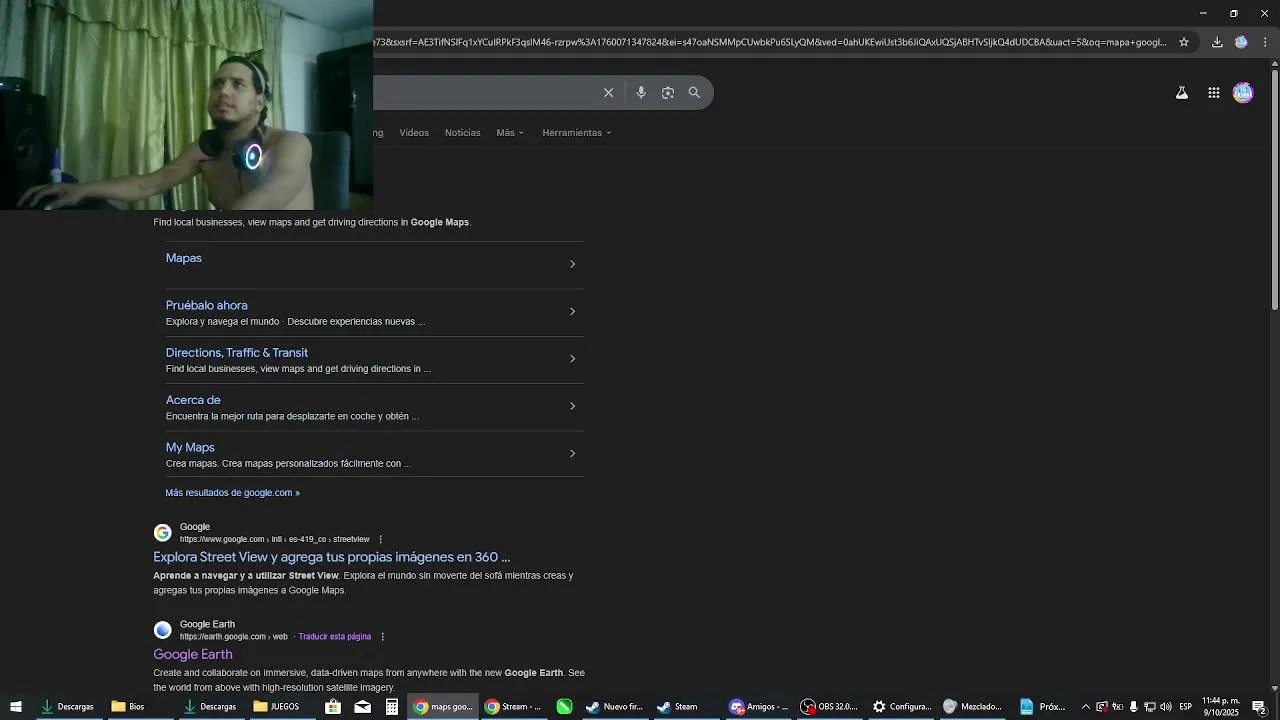Switch to the Videos search tab

tap(414, 133)
